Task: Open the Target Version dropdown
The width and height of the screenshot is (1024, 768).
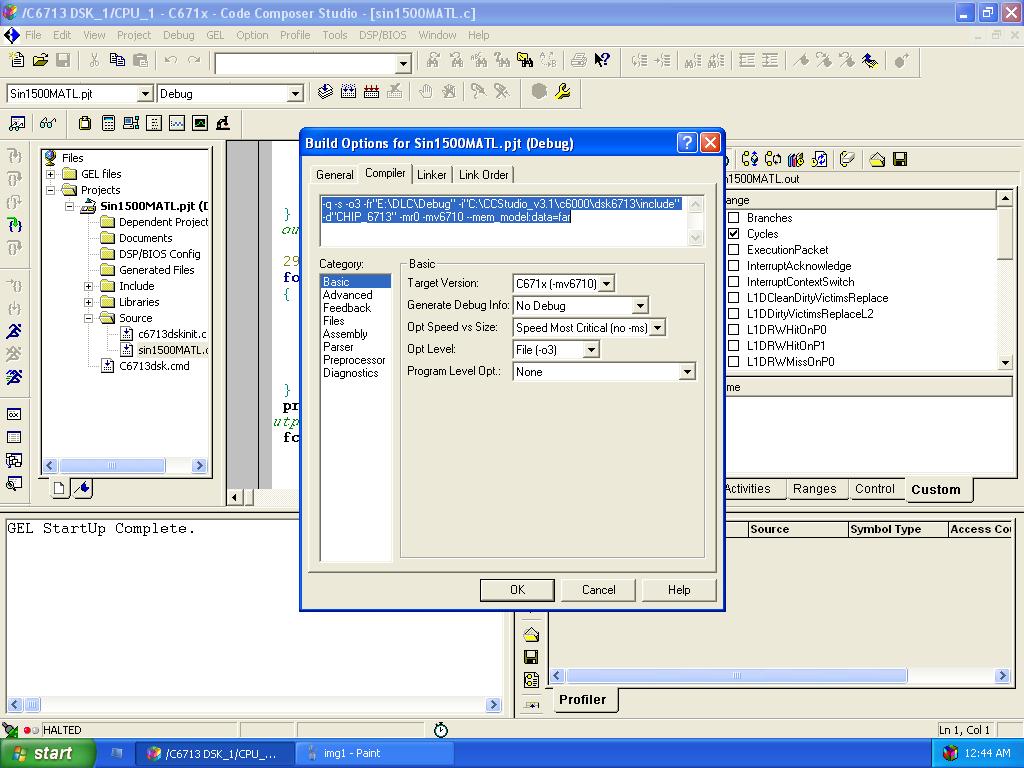Action: pyautogui.click(x=607, y=284)
